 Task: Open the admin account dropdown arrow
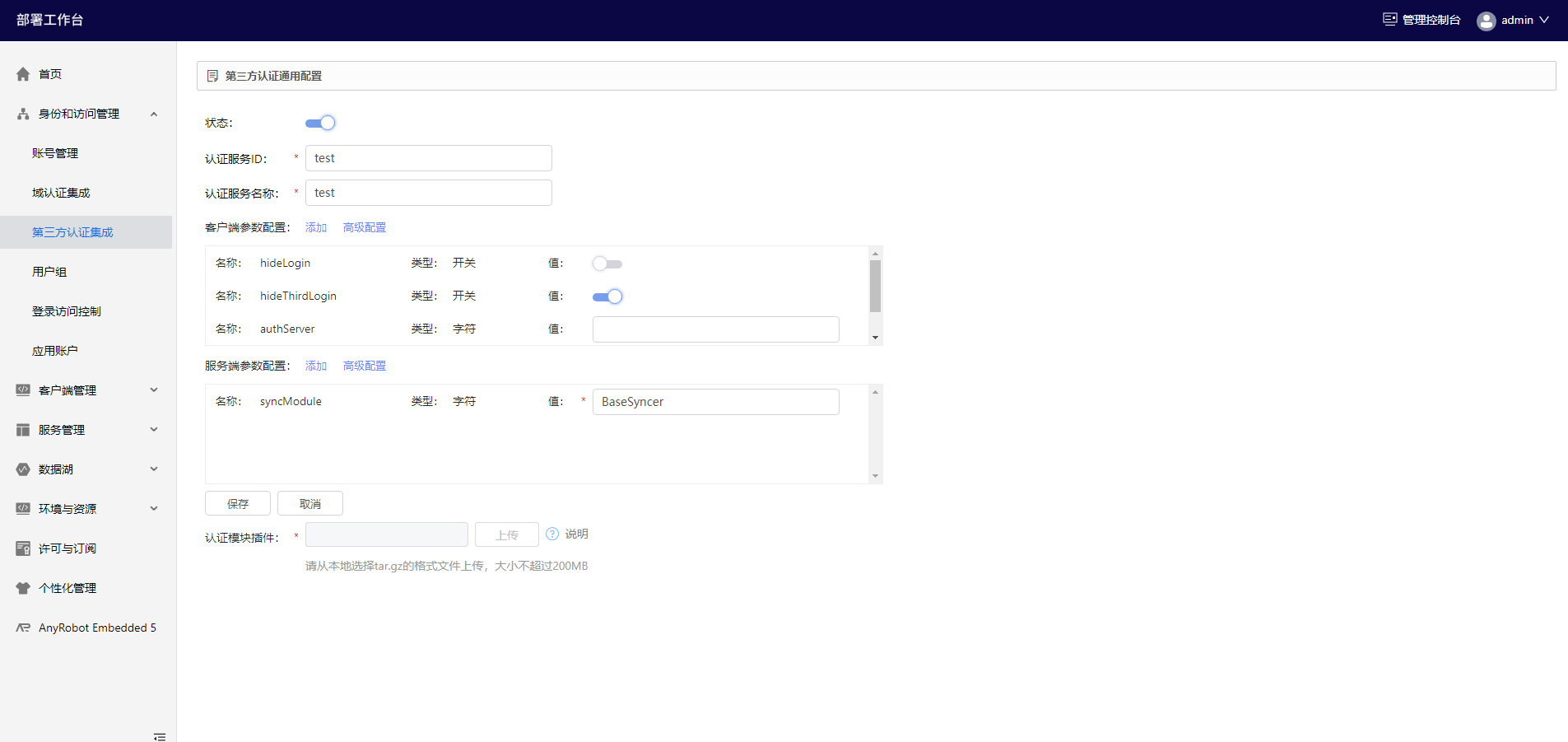point(1544,20)
